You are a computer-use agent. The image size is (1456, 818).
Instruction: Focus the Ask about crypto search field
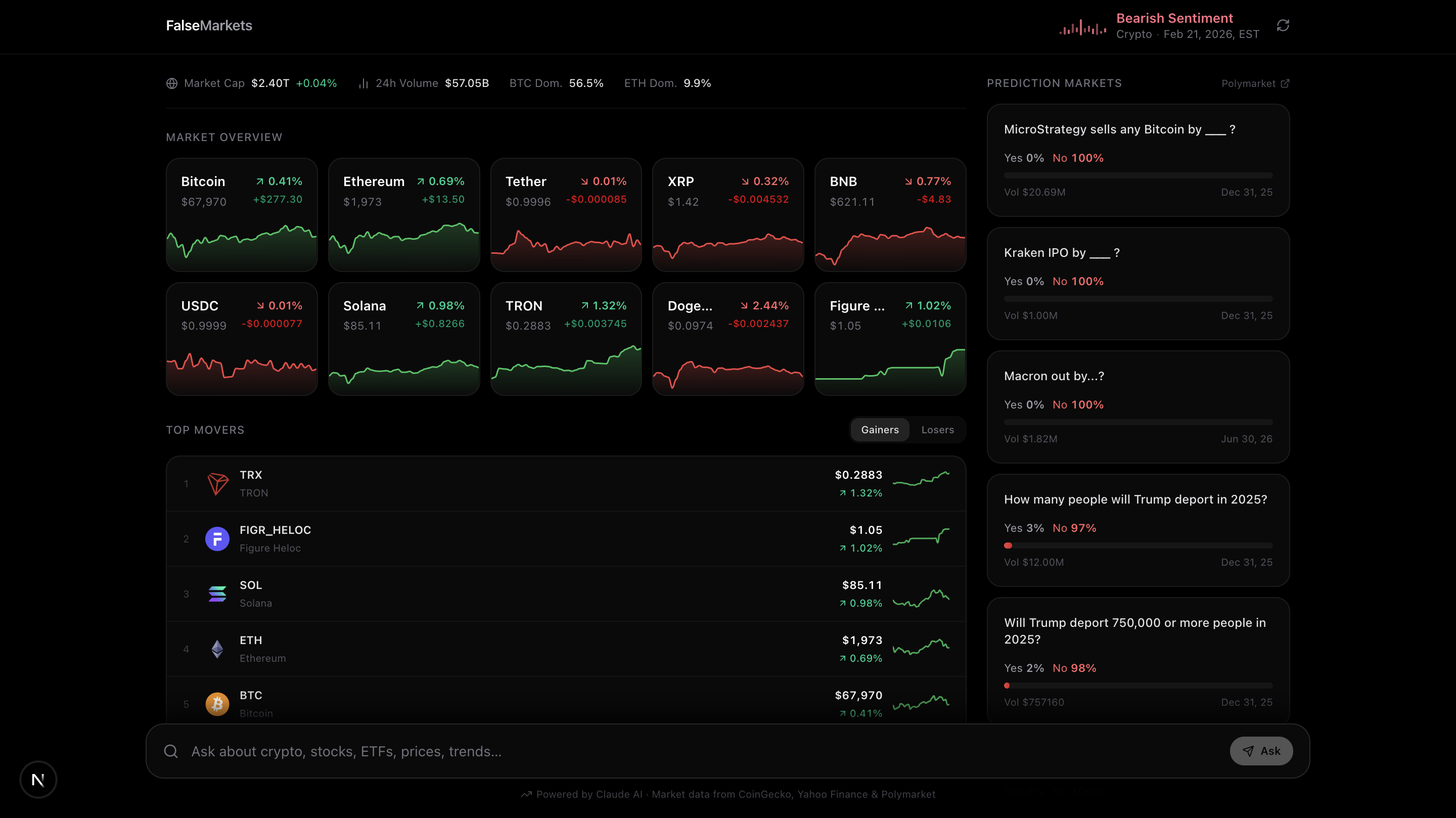(x=678, y=751)
